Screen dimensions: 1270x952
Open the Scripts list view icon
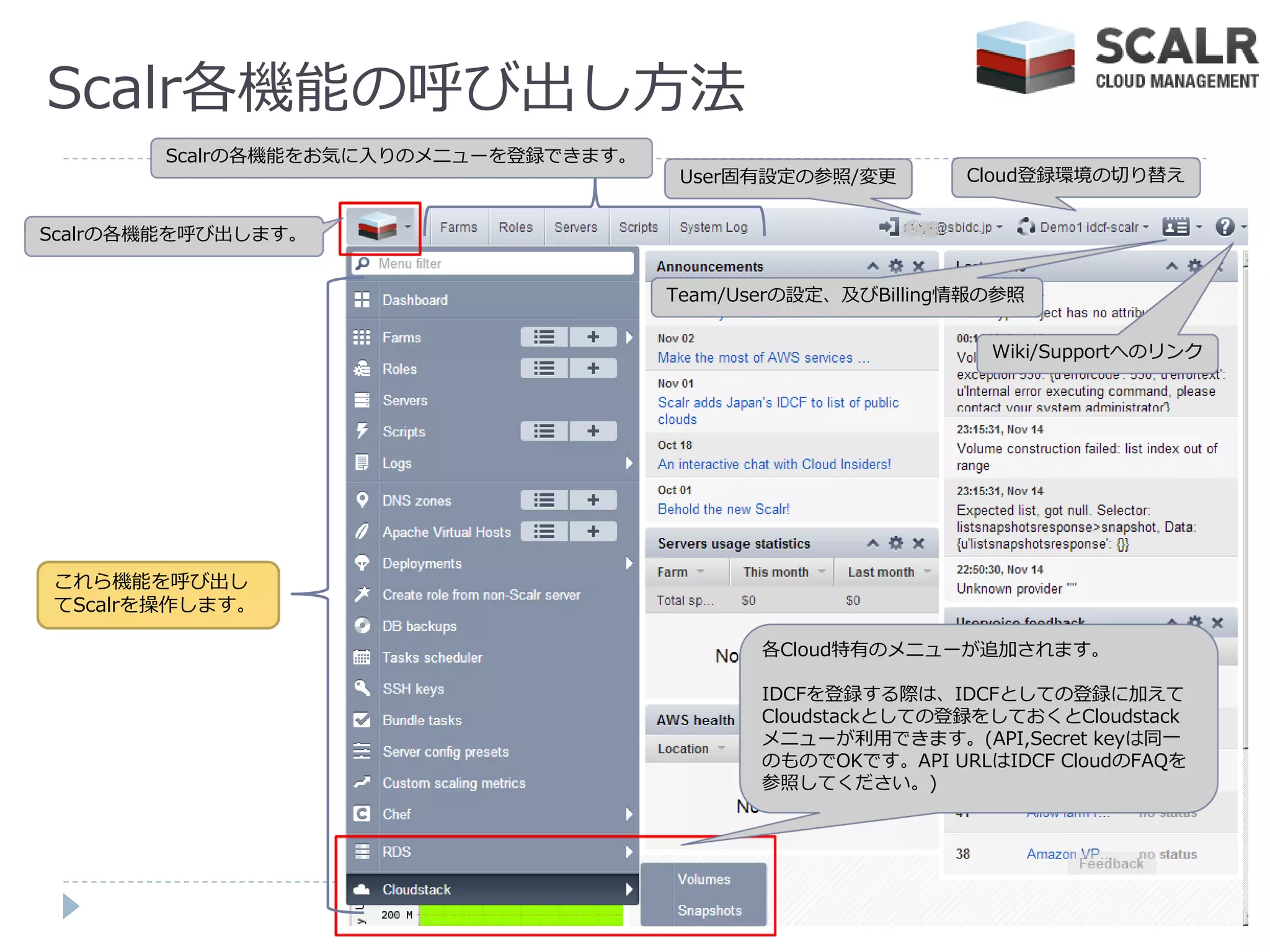544,431
